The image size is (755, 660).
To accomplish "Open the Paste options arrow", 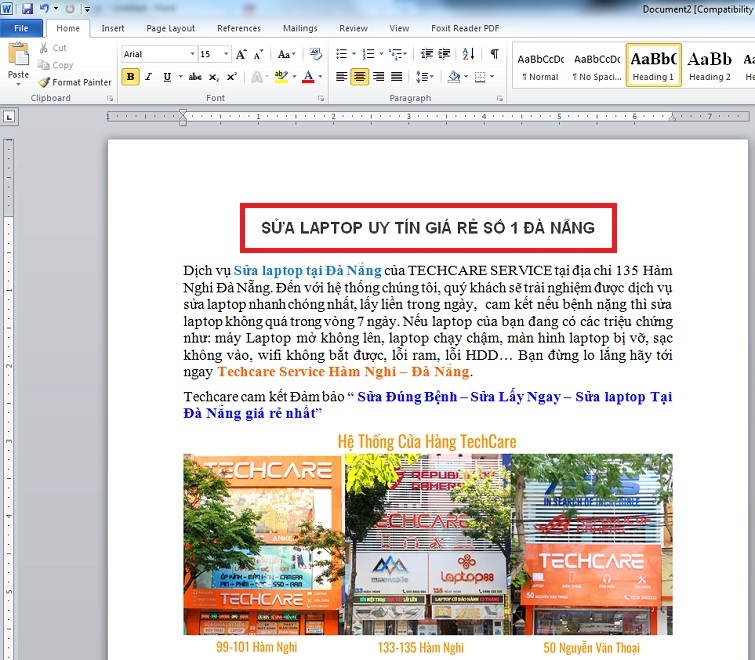I will point(18,84).
